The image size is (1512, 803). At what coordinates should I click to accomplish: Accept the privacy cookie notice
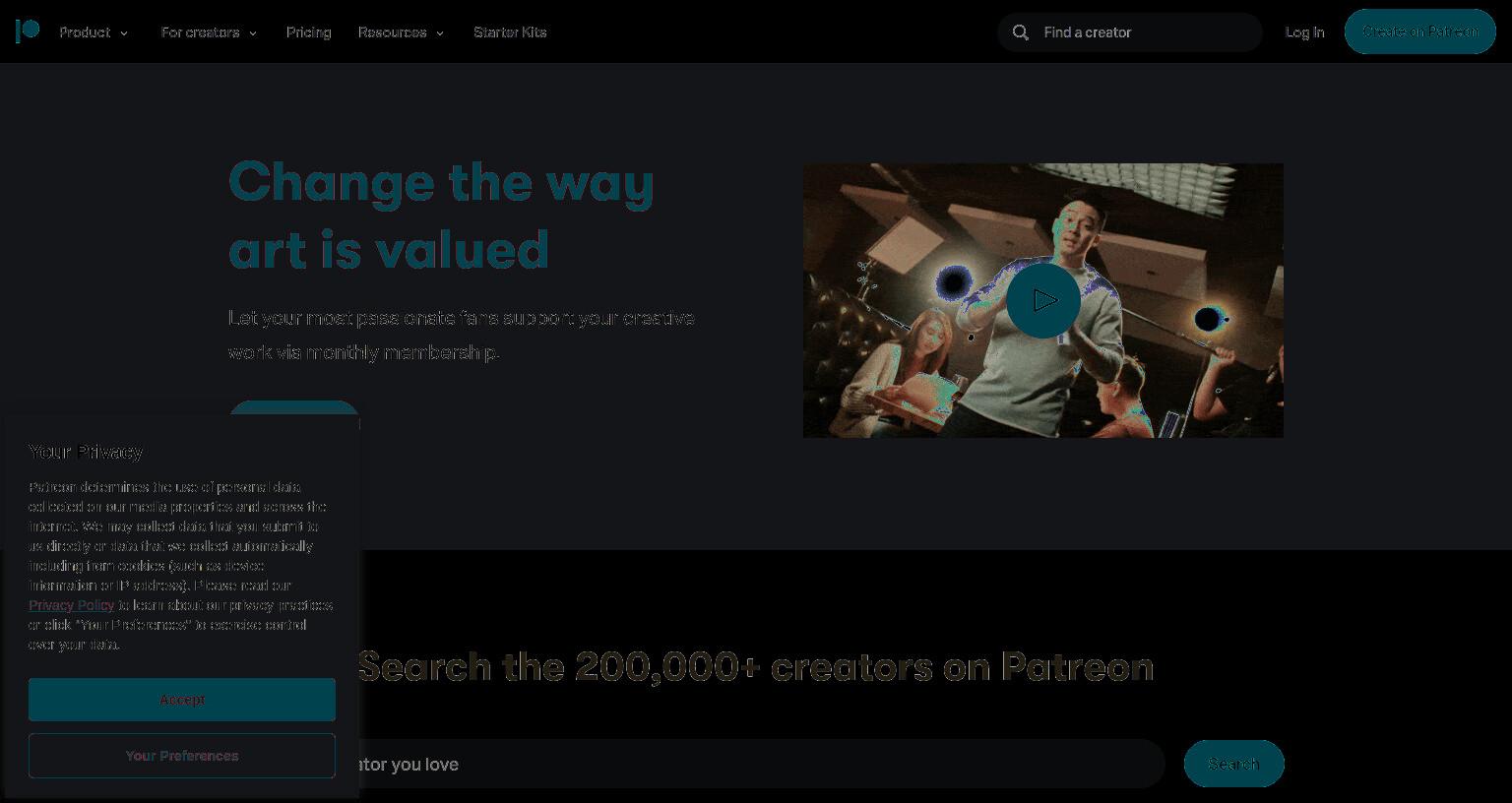(182, 700)
